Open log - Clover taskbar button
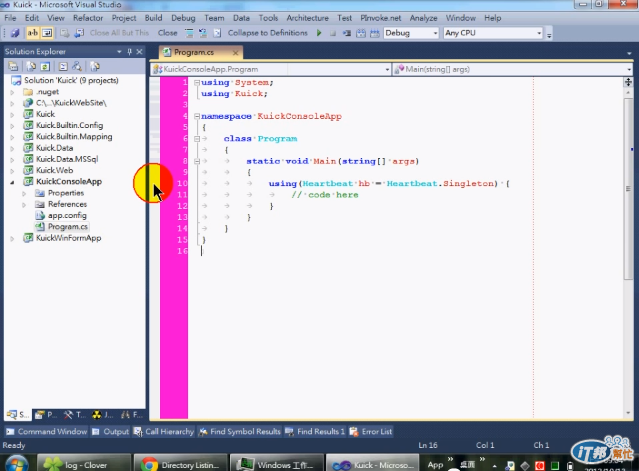Image resolution: width=639 pixels, height=471 pixels. pyautogui.click(x=84, y=464)
